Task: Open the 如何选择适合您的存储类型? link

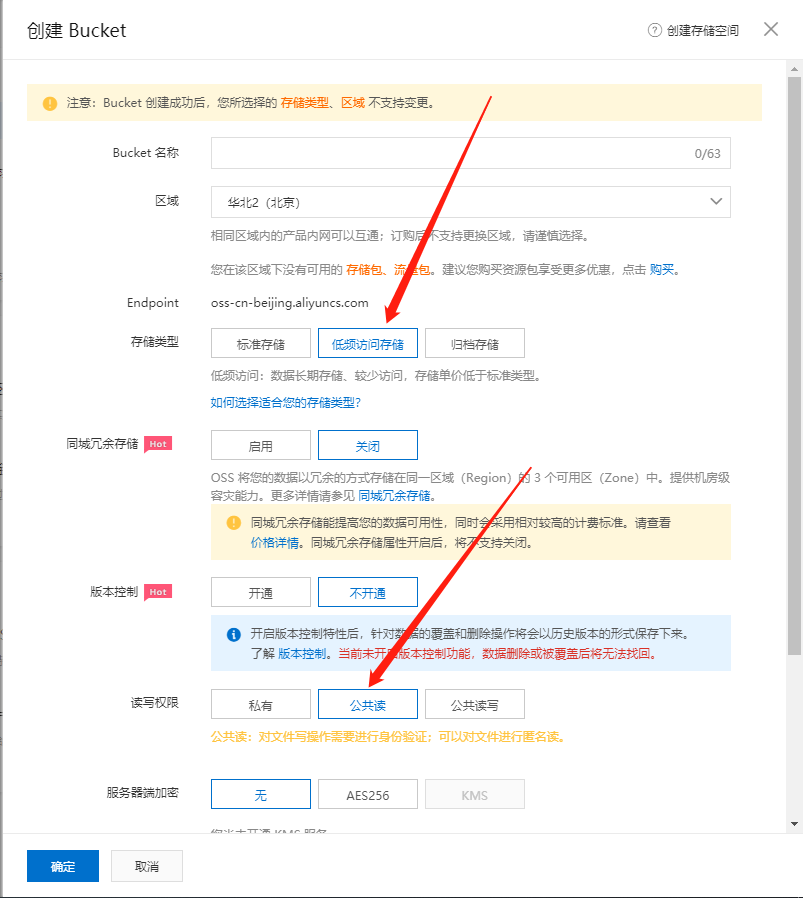Action: point(285,403)
